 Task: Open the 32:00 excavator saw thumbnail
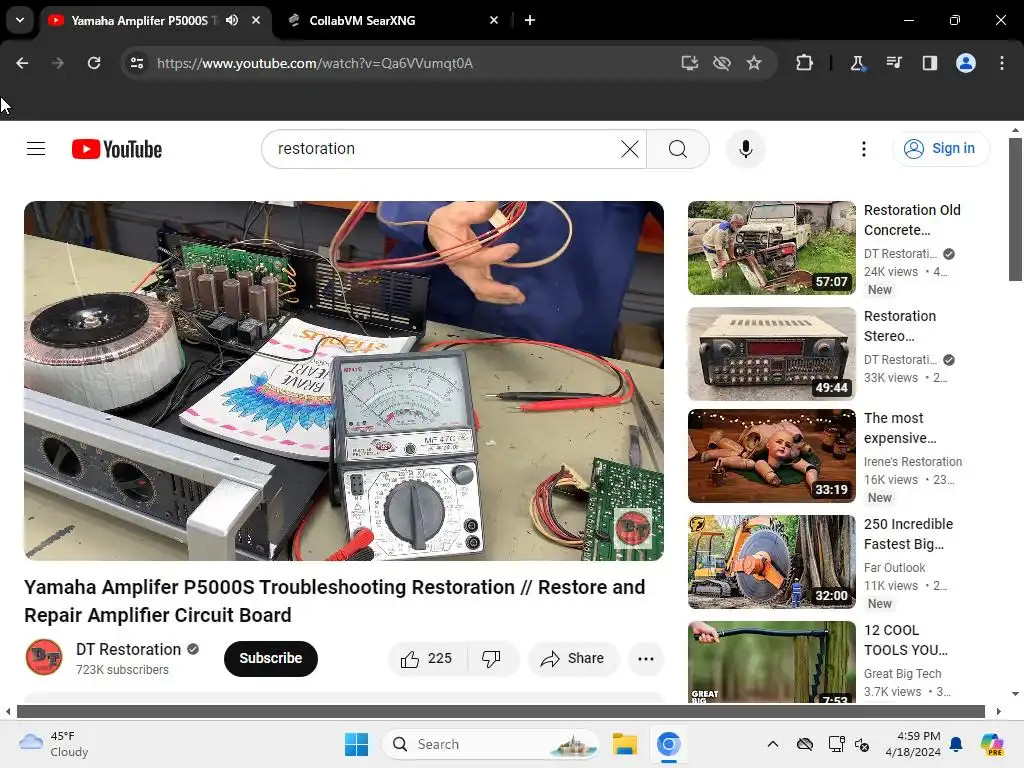pyautogui.click(x=771, y=562)
